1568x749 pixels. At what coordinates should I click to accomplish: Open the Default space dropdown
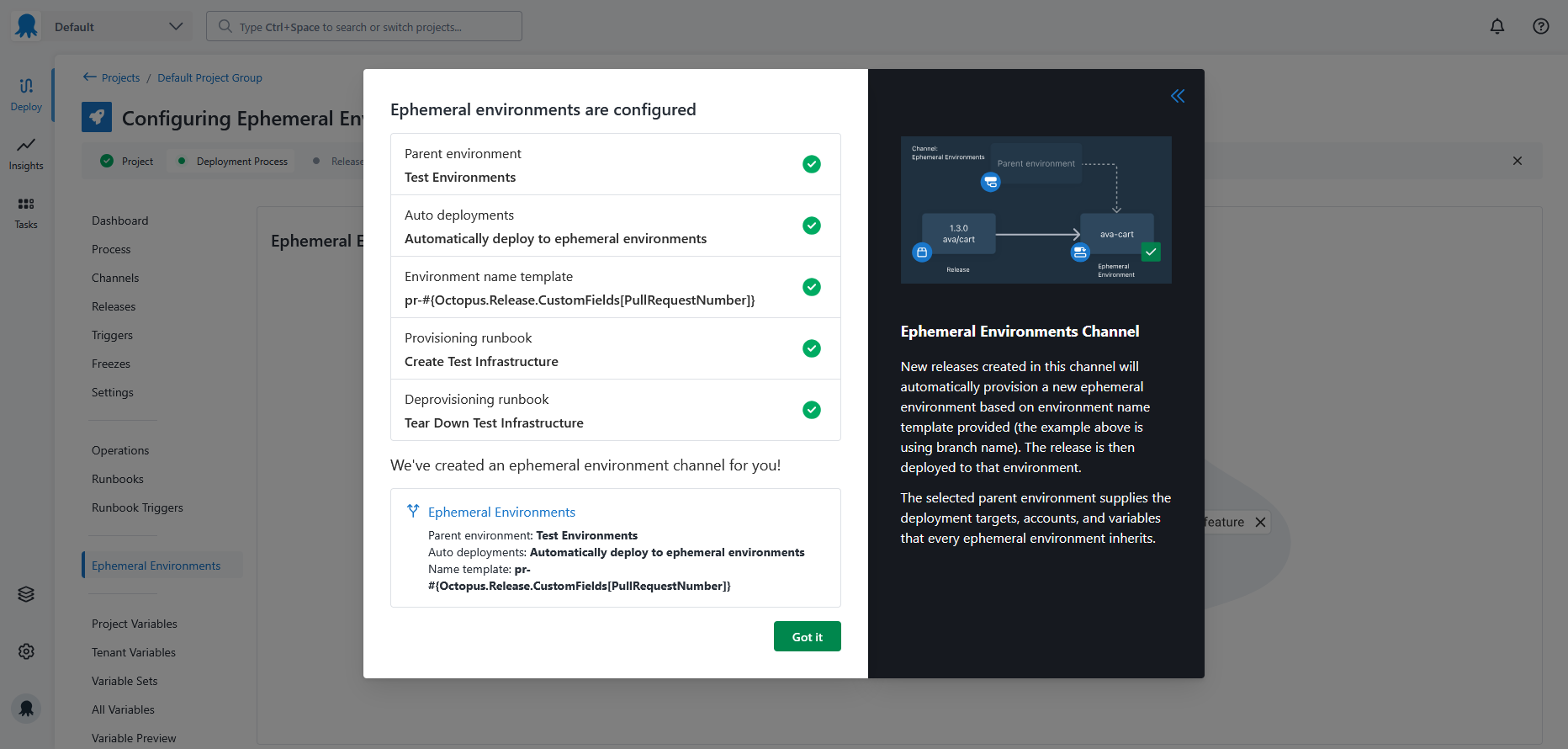118,26
